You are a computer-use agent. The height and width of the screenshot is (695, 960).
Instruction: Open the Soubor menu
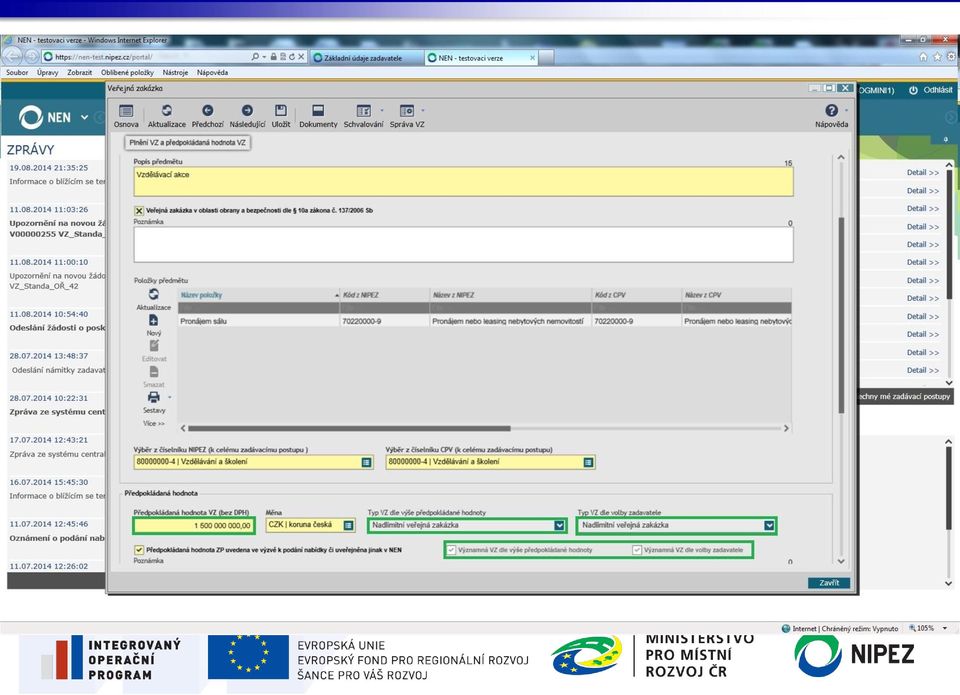(x=17, y=72)
